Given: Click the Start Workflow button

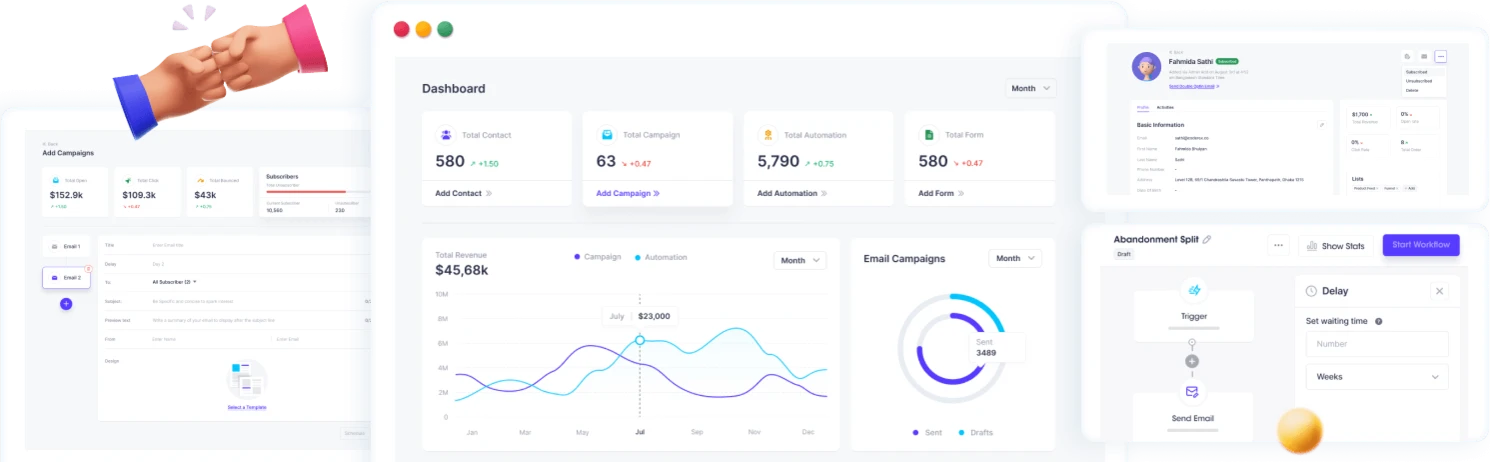Looking at the screenshot, I should (1421, 245).
